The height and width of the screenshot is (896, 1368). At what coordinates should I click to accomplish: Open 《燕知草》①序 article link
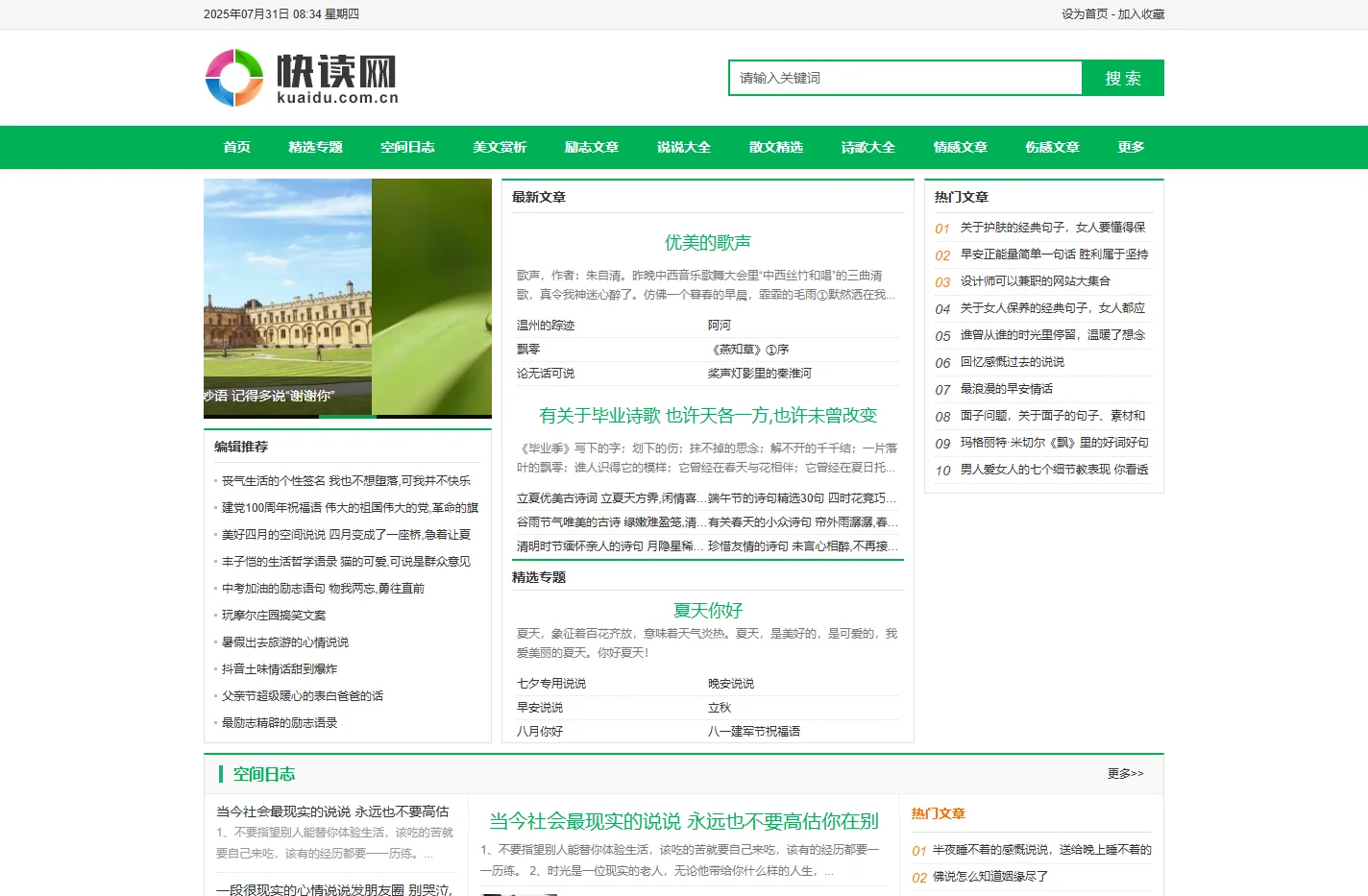click(748, 350)
